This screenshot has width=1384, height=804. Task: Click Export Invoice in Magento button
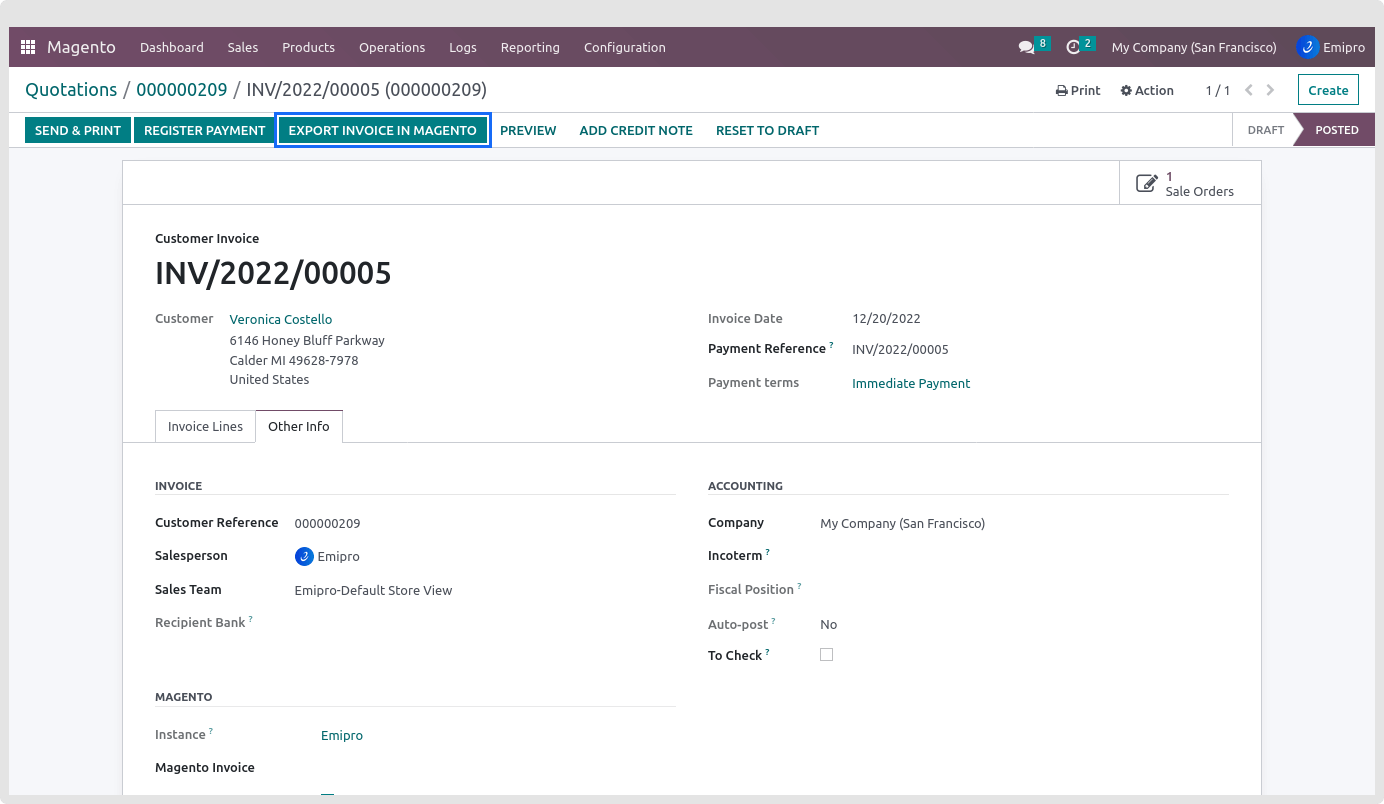pos(382,130)
